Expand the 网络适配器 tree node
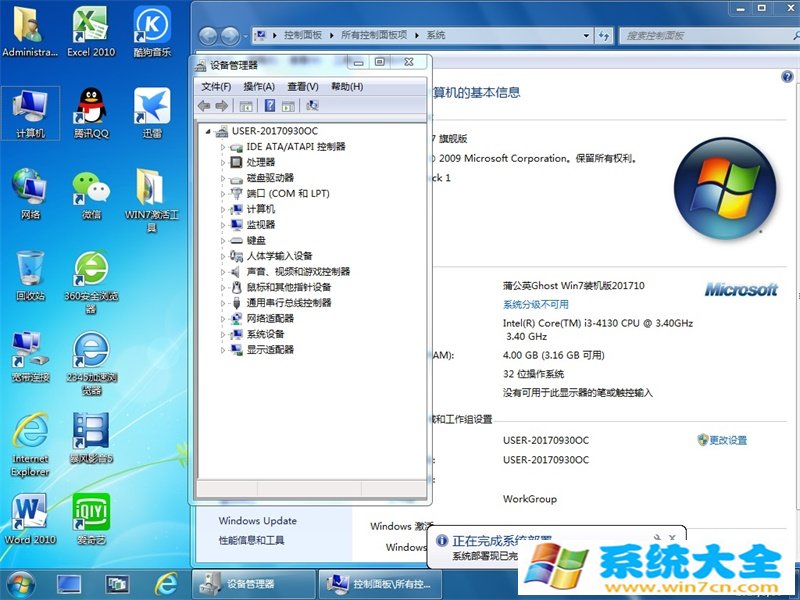The height and width of the screenshot is (600, 800). pyautogui.click(x=224, y=318)
